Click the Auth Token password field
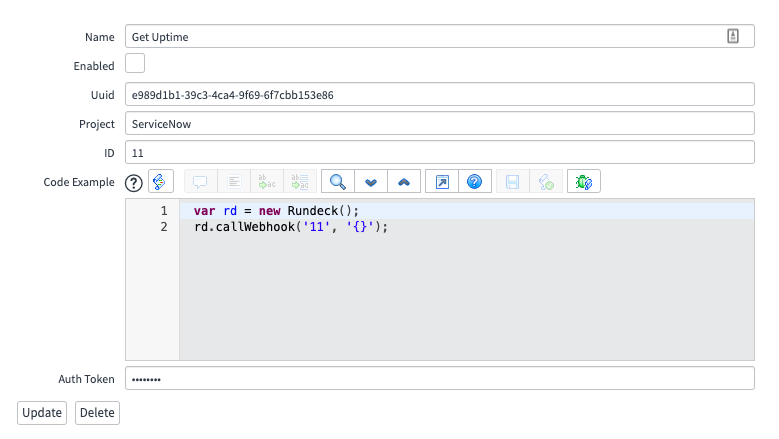Viewport: 779px width, 439px height. click(x=440, y=378)
